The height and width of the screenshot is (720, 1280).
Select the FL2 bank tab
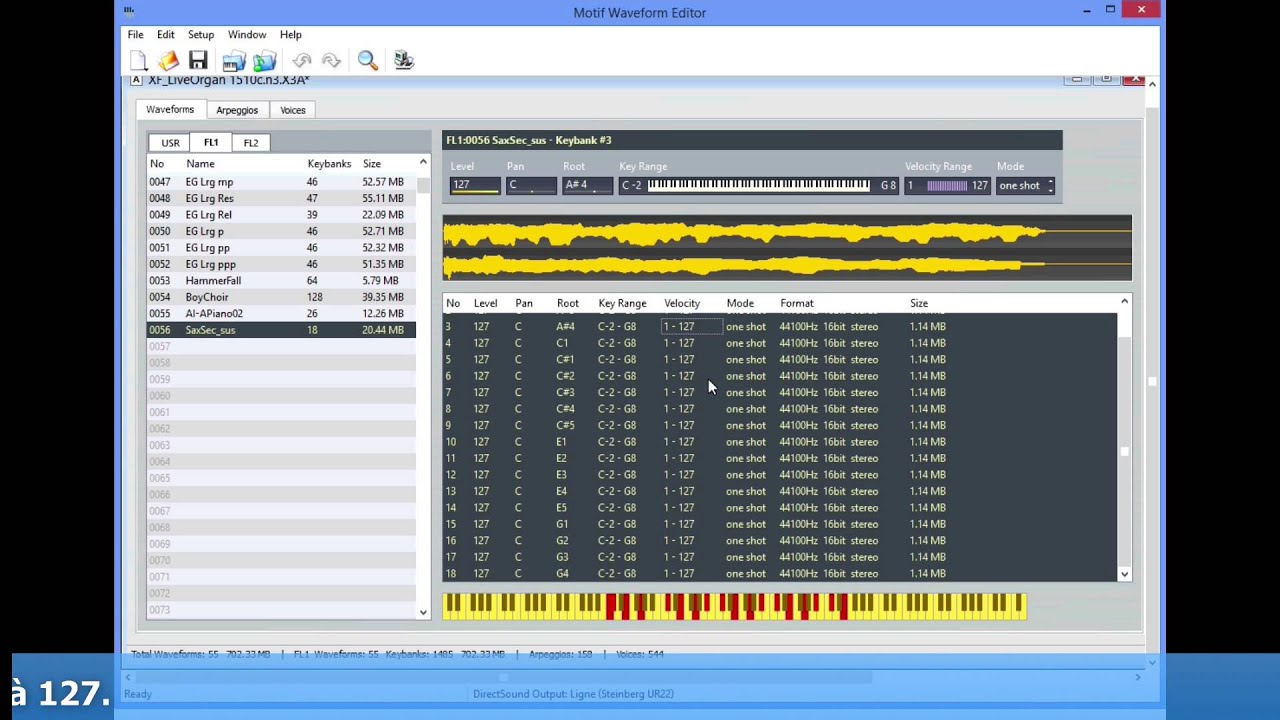coord(251,143)
